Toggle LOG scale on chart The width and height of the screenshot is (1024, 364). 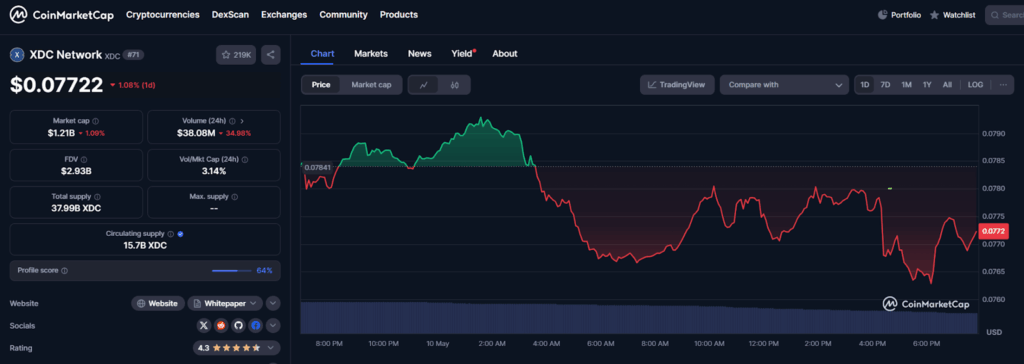point(975,85)
